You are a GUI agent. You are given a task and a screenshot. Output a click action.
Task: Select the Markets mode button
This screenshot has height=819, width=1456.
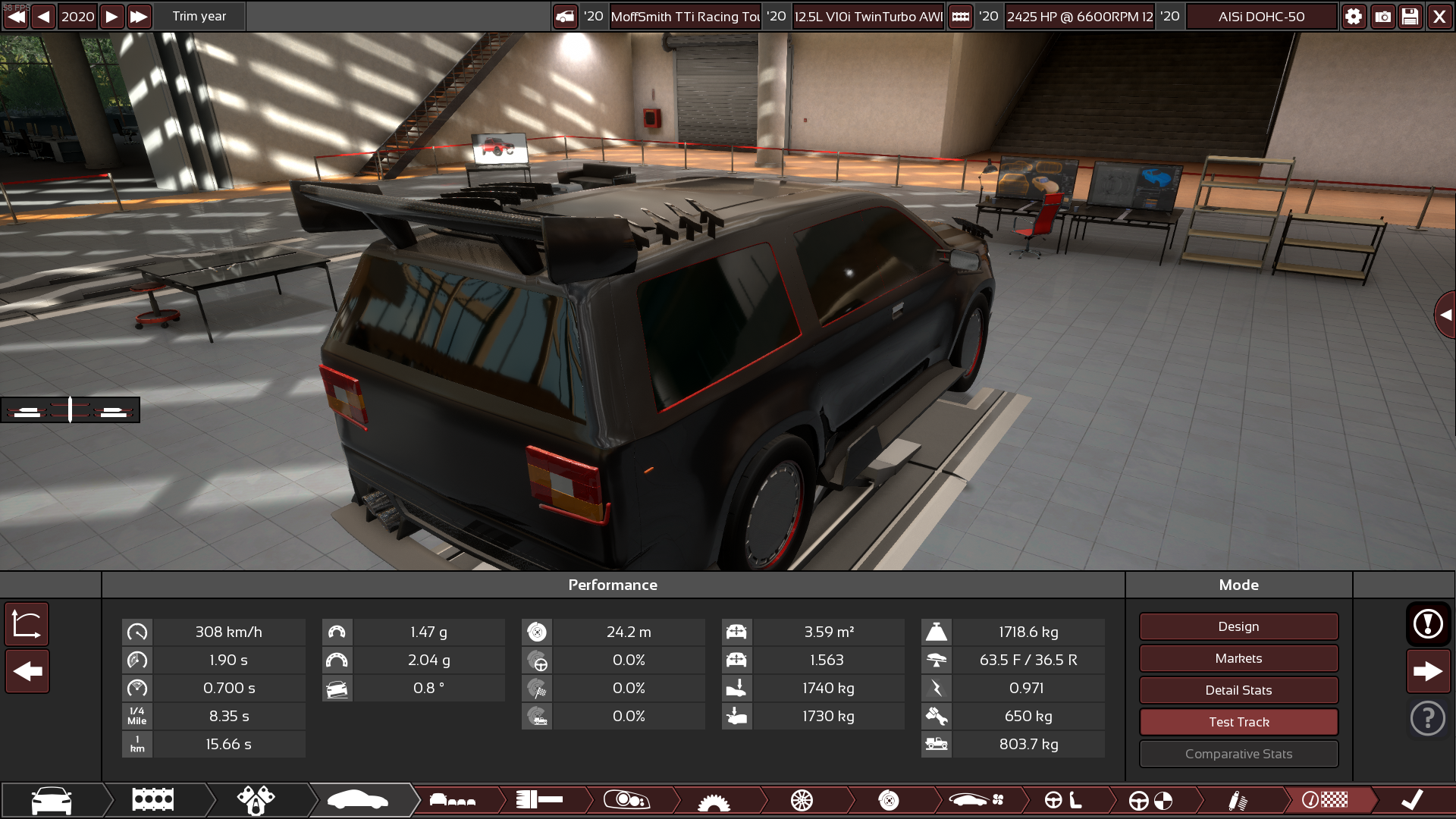tap(1238, 658)
